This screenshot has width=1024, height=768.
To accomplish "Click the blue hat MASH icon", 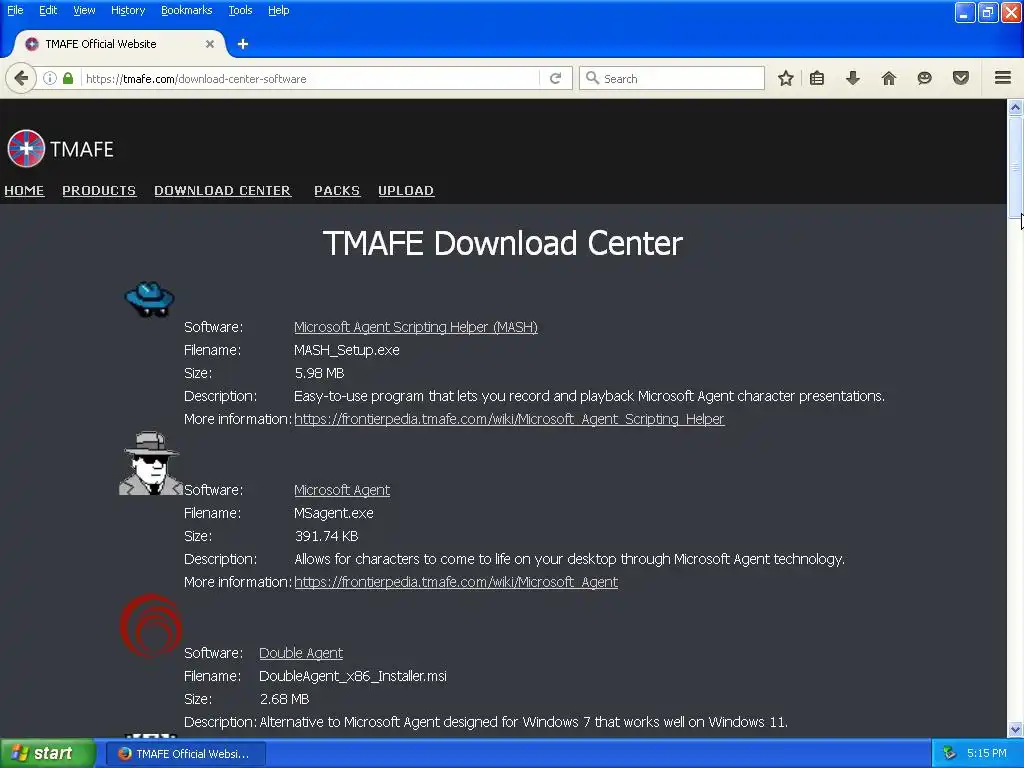I will pos(150,299).
